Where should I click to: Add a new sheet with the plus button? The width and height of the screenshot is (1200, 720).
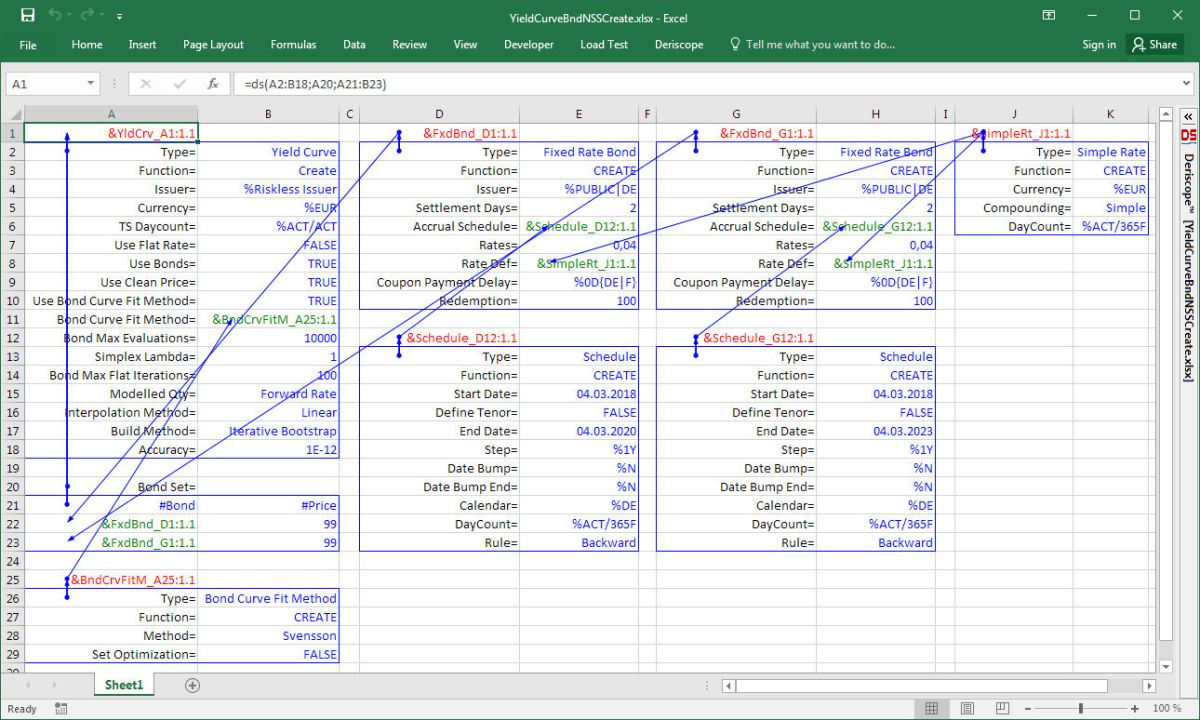coord(193,685)
